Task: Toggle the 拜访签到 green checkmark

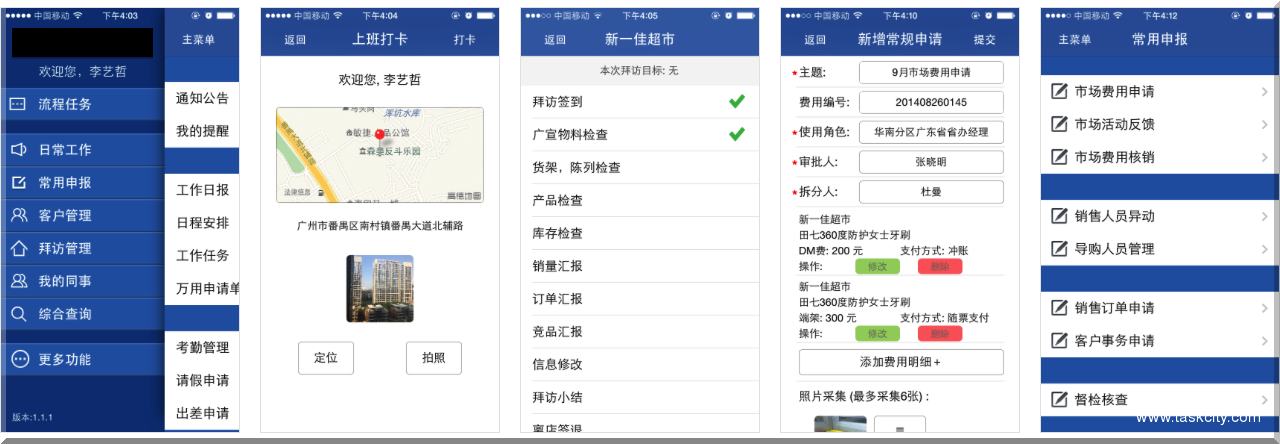Action: coord(737,101)
